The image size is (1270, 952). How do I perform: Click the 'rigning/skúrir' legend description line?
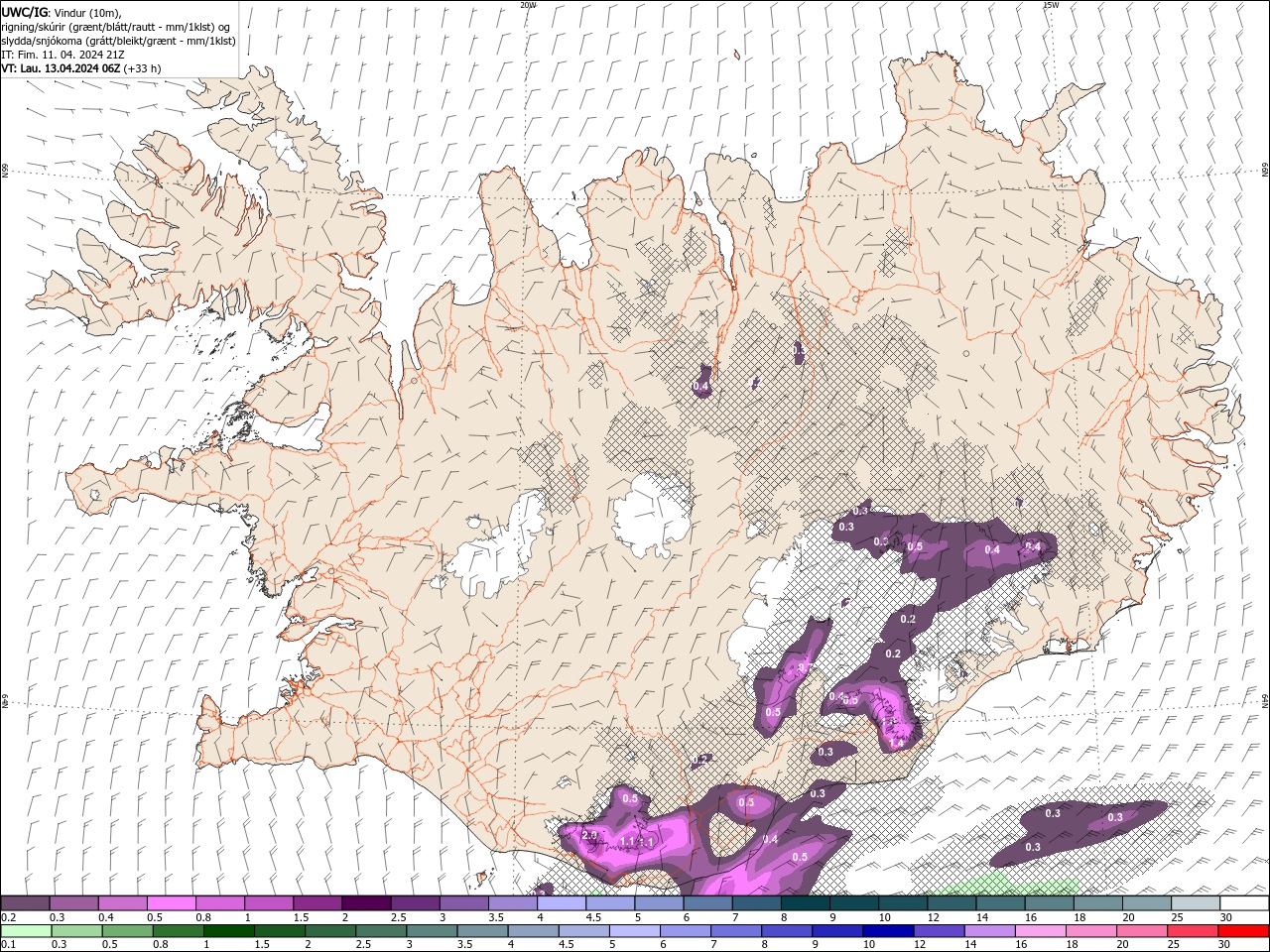click(x=116, y=27)
